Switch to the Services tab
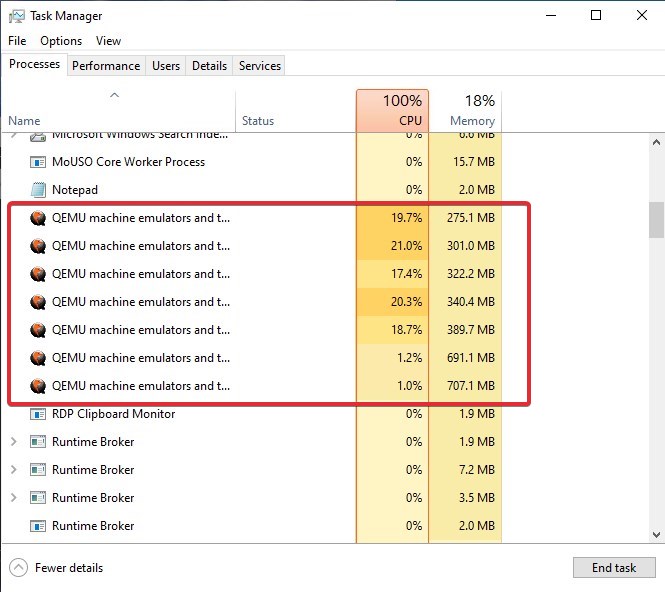 (x=260, y=66)
